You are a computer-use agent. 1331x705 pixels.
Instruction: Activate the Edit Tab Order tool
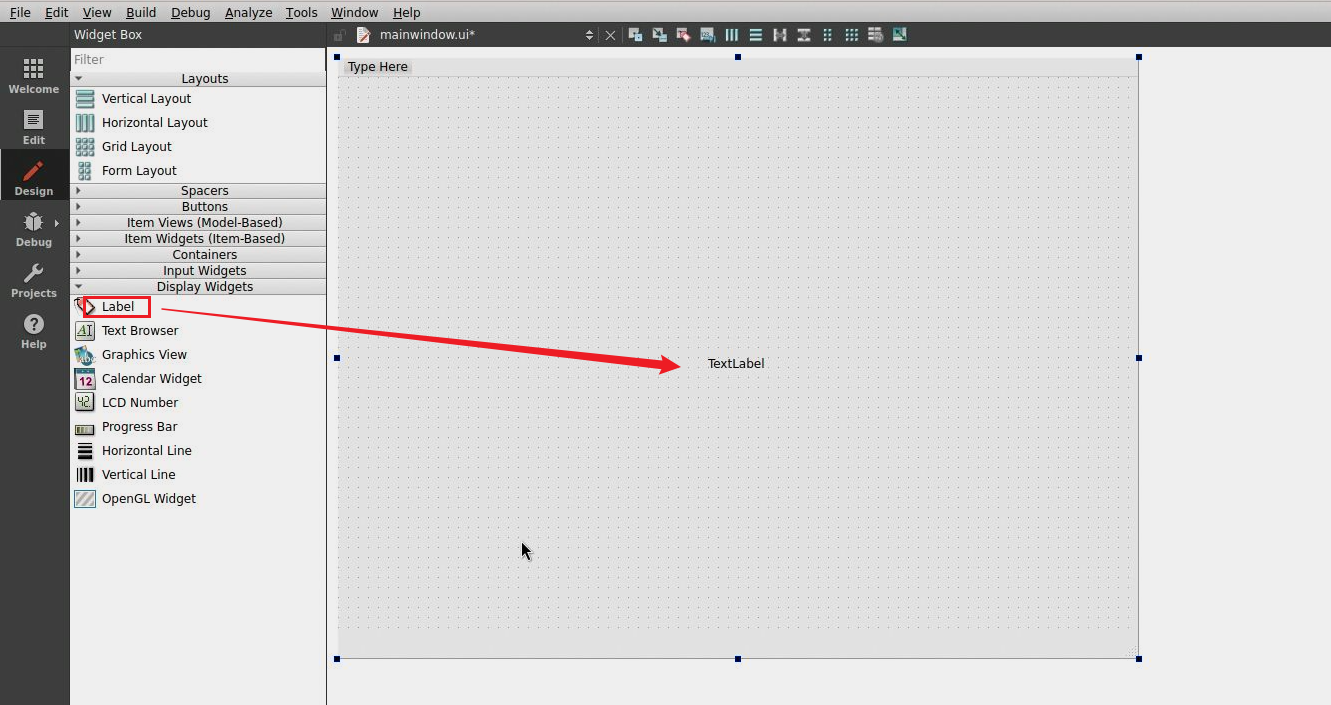tap(707, 35)
